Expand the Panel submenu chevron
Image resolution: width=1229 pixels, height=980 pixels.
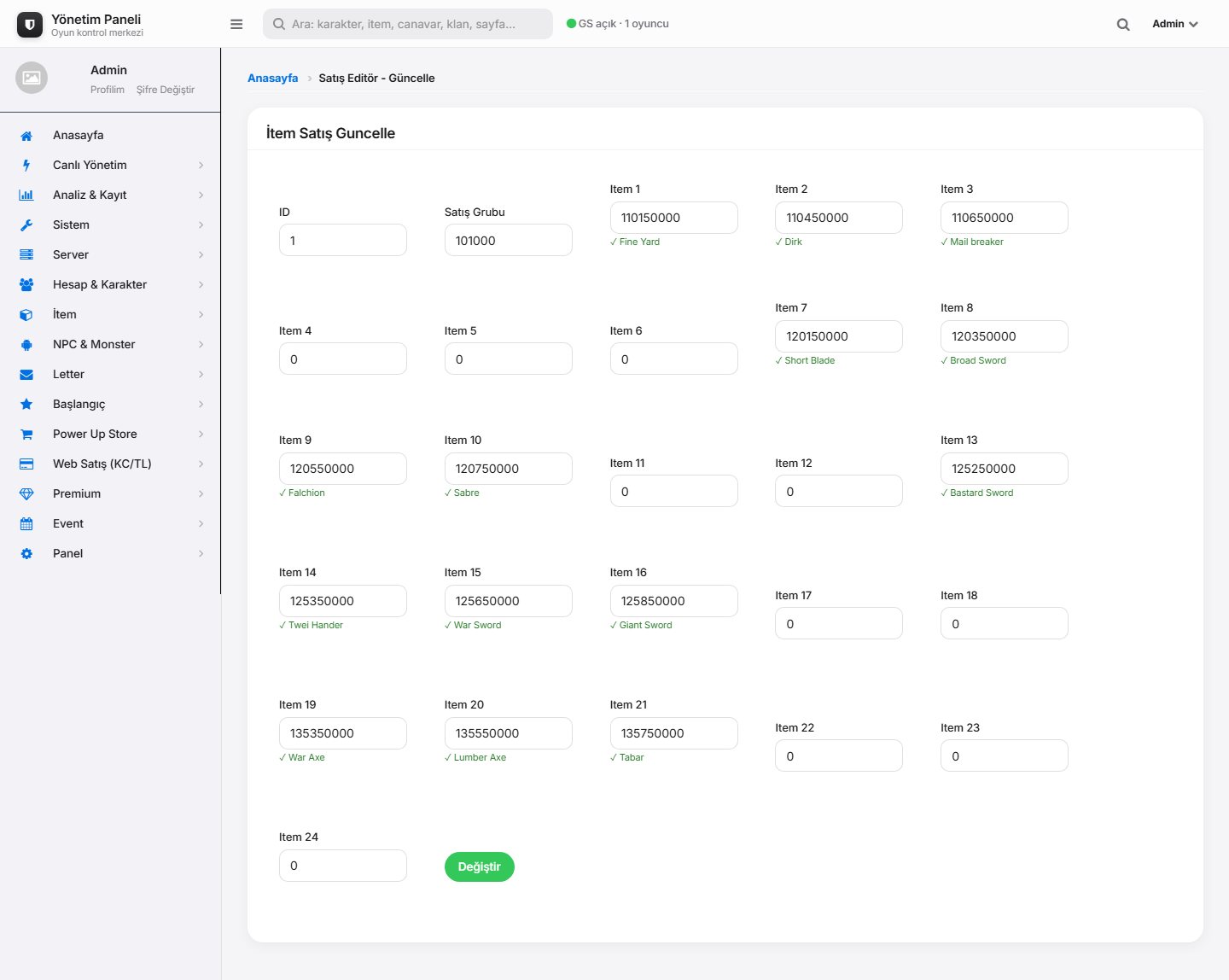201,554
